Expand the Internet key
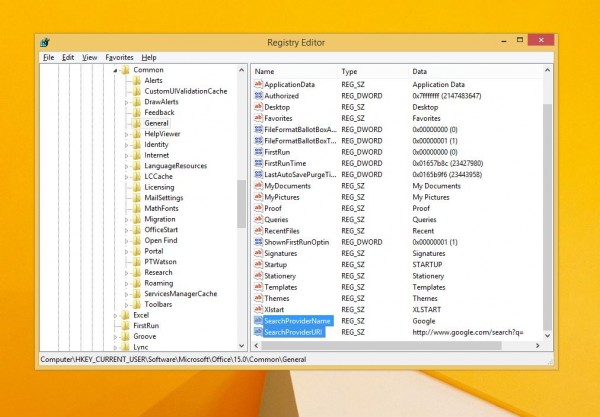600x417 pixels. (x=127, y=156)
